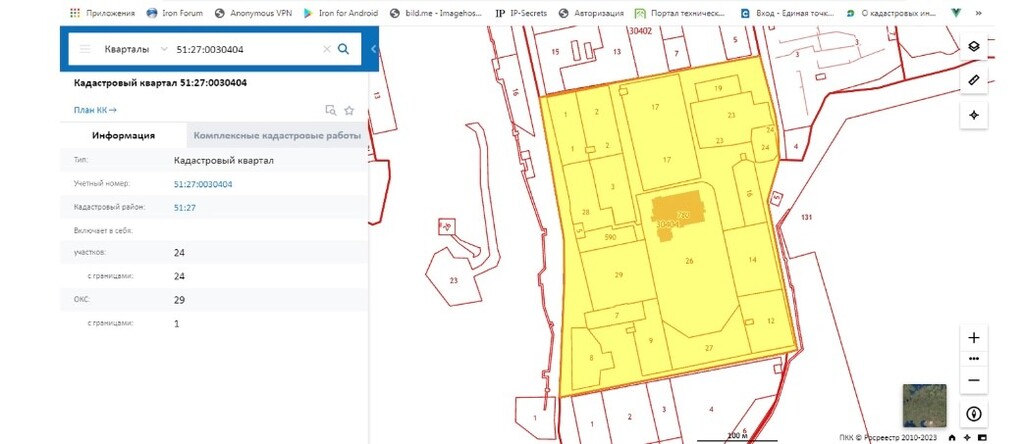Switch to the Информация tab

123,136
